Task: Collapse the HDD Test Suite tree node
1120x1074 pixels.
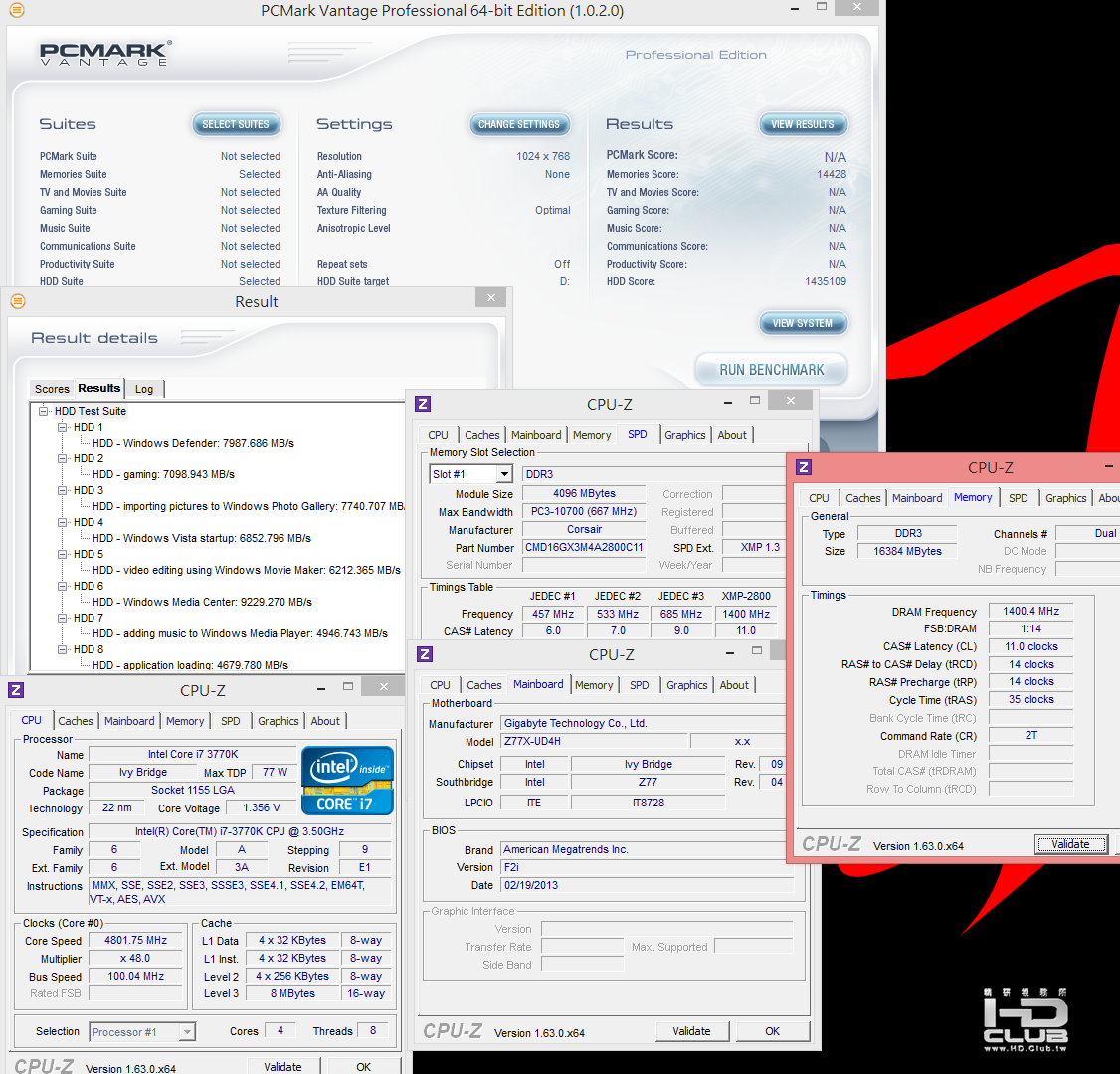Action: point(44,411)
